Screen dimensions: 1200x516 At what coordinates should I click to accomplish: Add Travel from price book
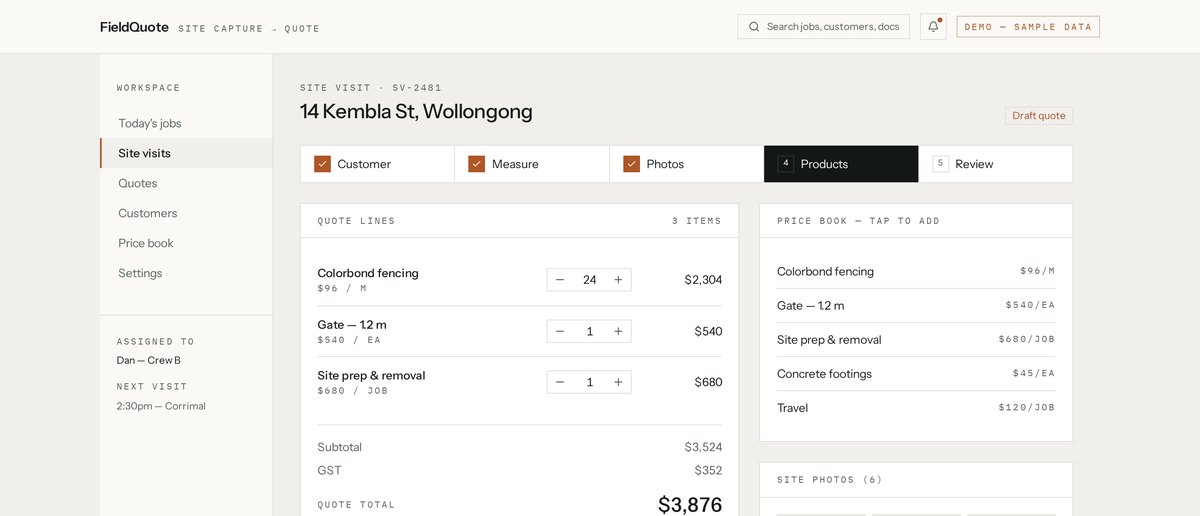pyautogui.click(x=916, y=407)
